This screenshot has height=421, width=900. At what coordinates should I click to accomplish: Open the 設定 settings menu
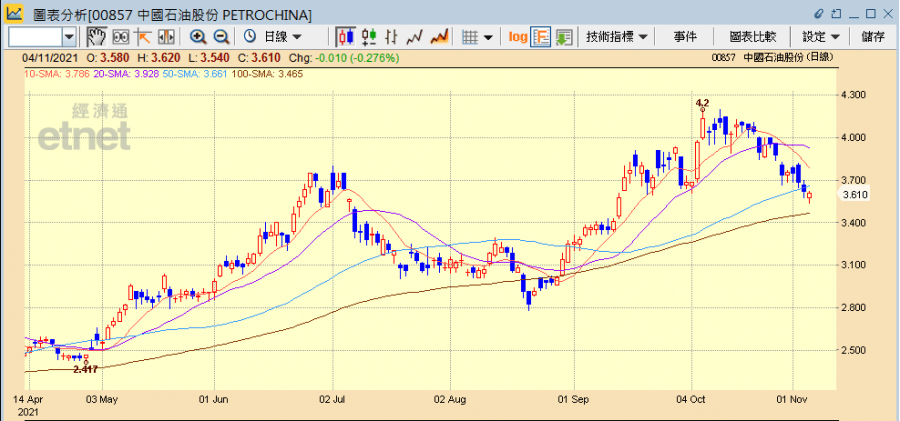pos(820,37)
